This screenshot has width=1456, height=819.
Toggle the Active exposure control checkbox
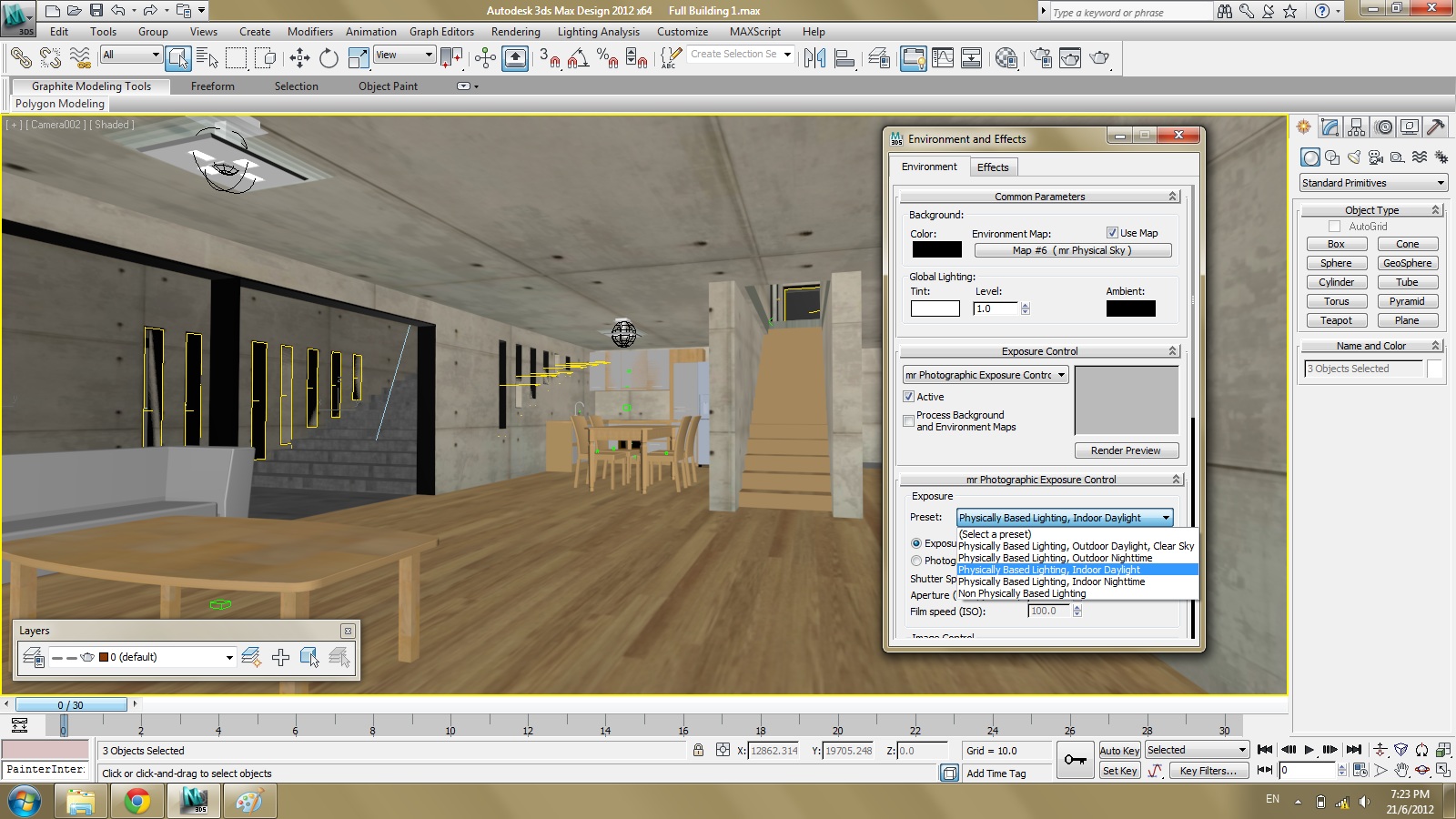pyautogui.click(x=908, y=397)
